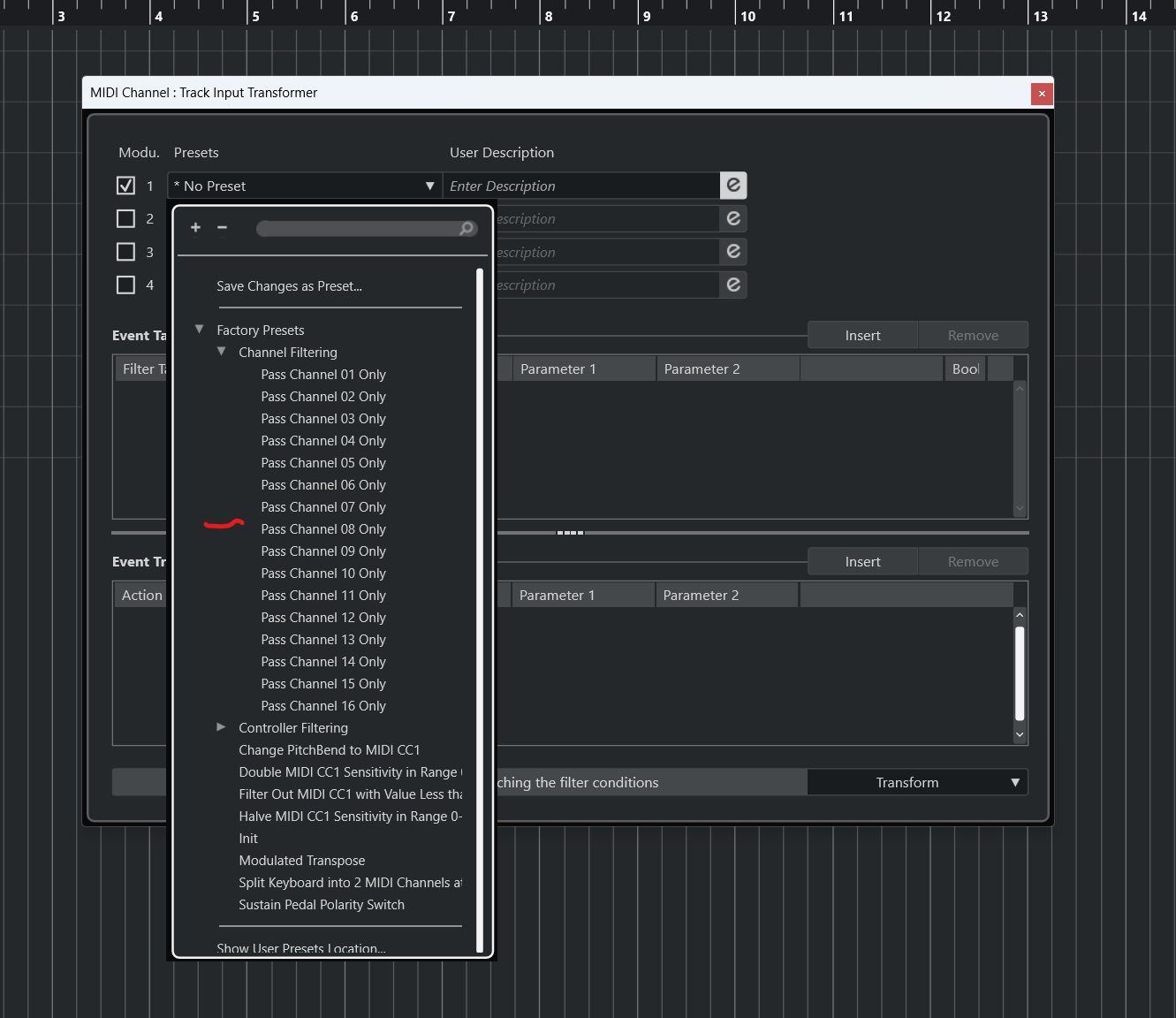Click Remove button for Event Target Filter
This screenshot has width=1176, height=1018.
pyautogui.click(x=973, y=336)
